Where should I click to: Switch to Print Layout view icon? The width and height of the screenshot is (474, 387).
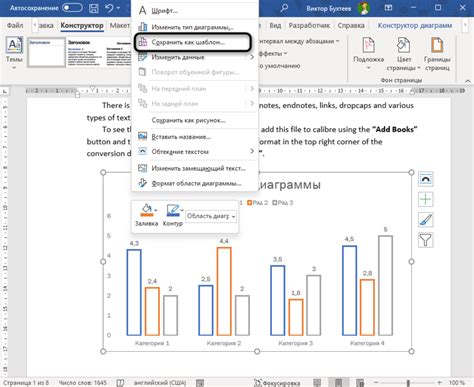click(338, 383)
